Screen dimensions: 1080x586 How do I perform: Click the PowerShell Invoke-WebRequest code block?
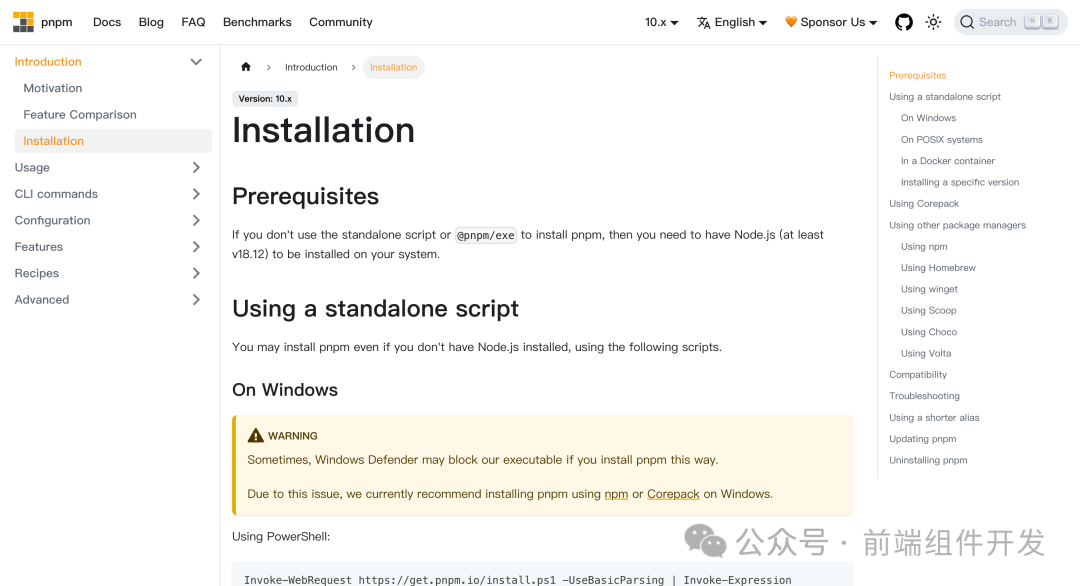click(543, 574)
